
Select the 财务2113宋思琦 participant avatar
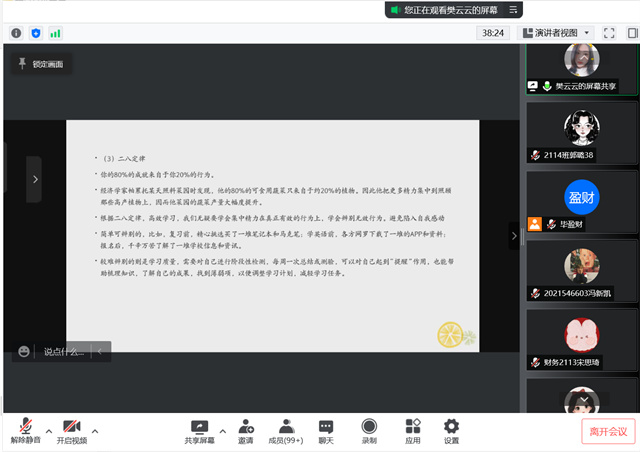[x=582, y=335]
